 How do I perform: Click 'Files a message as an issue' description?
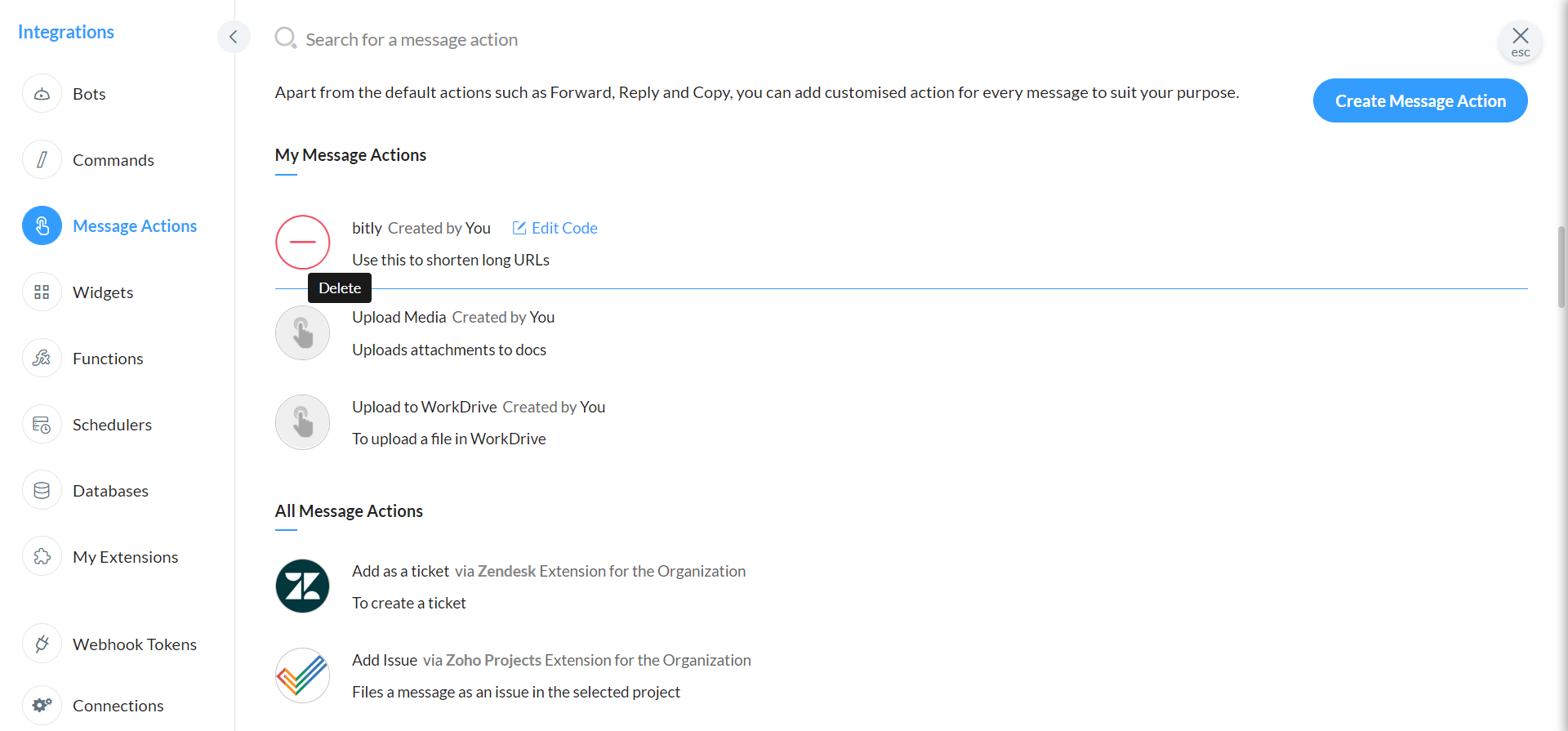click(x=516, y=692)
